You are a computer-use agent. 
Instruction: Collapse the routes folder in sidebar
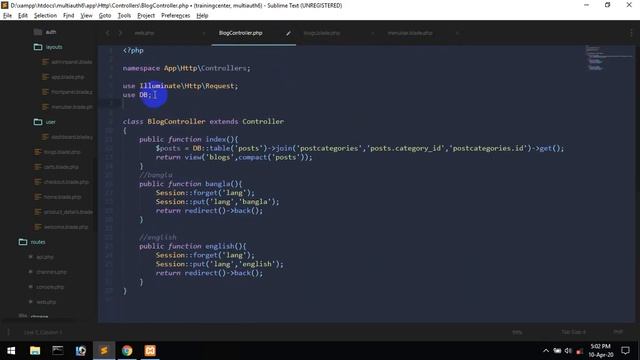tap(32, 242)
